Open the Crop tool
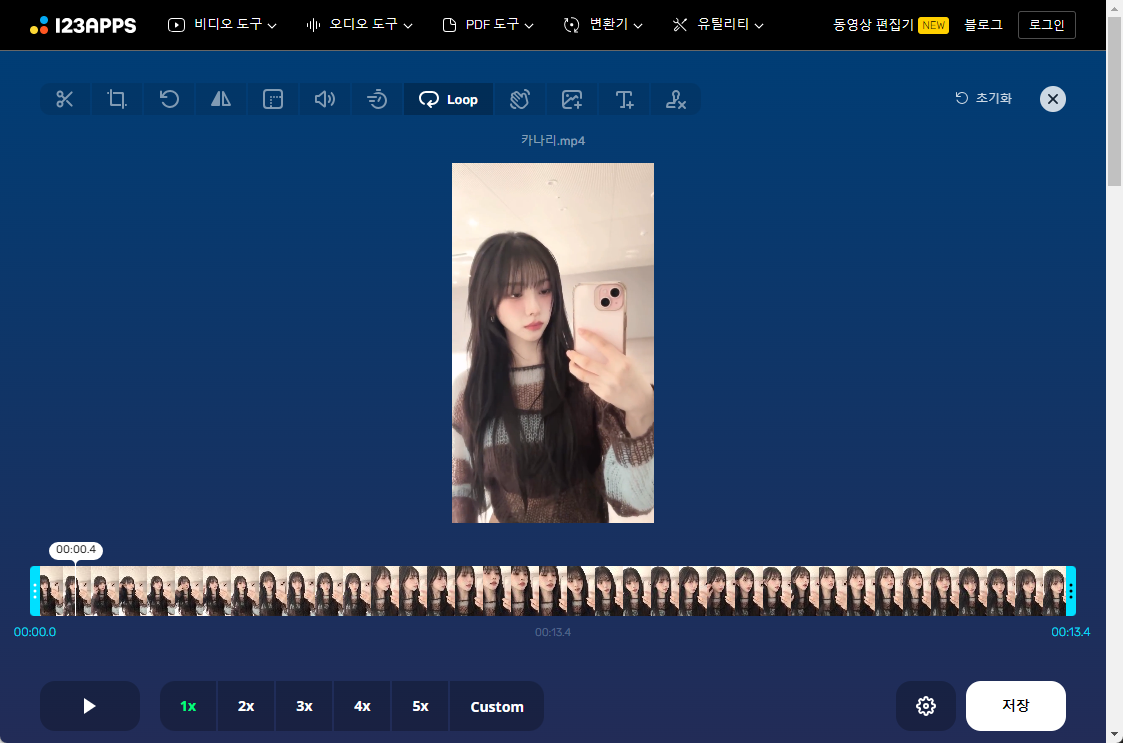The image size is (1123, 743). 117,99
